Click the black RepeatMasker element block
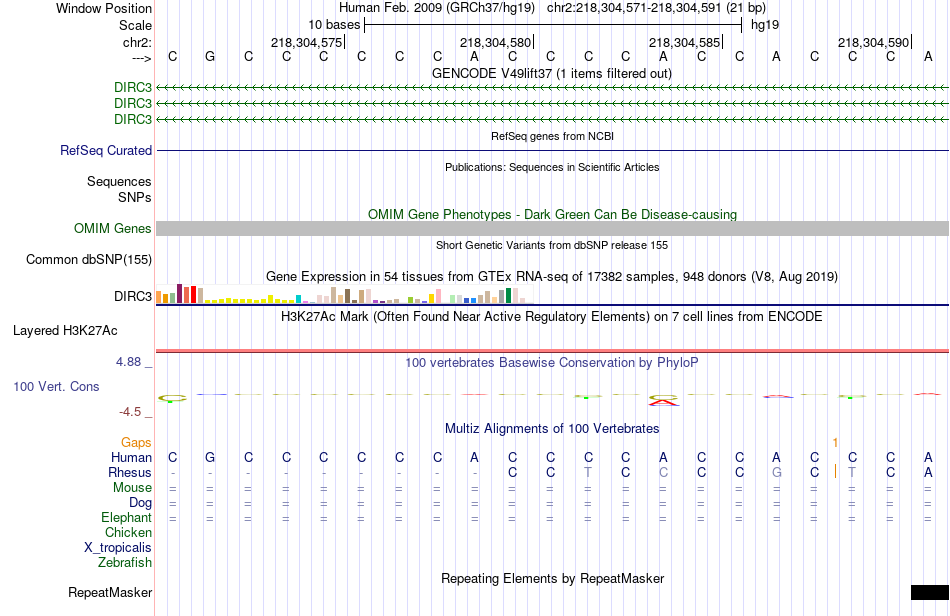The width and height of the screenshot is (950, 616). pos(930,592)
